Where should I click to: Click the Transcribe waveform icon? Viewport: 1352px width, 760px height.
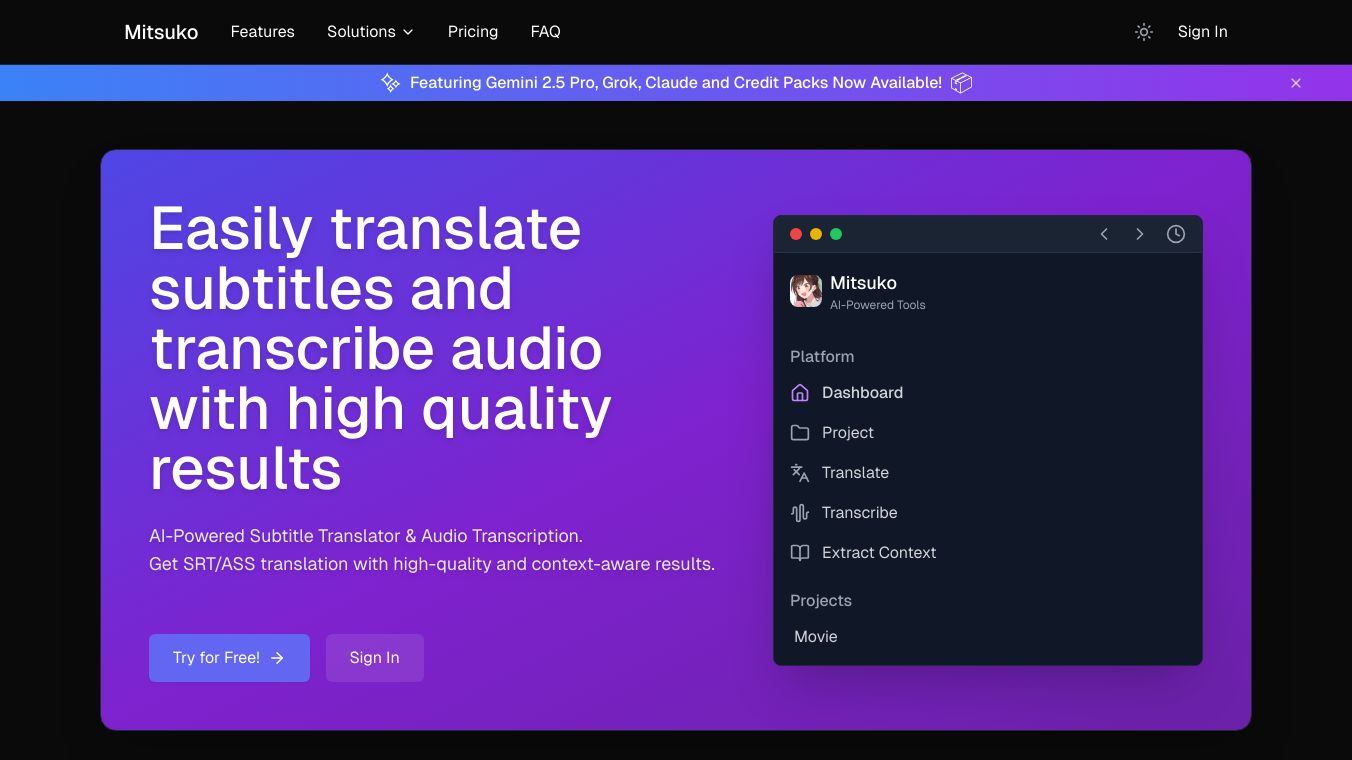pyautogui.click(x=800, y=513)
